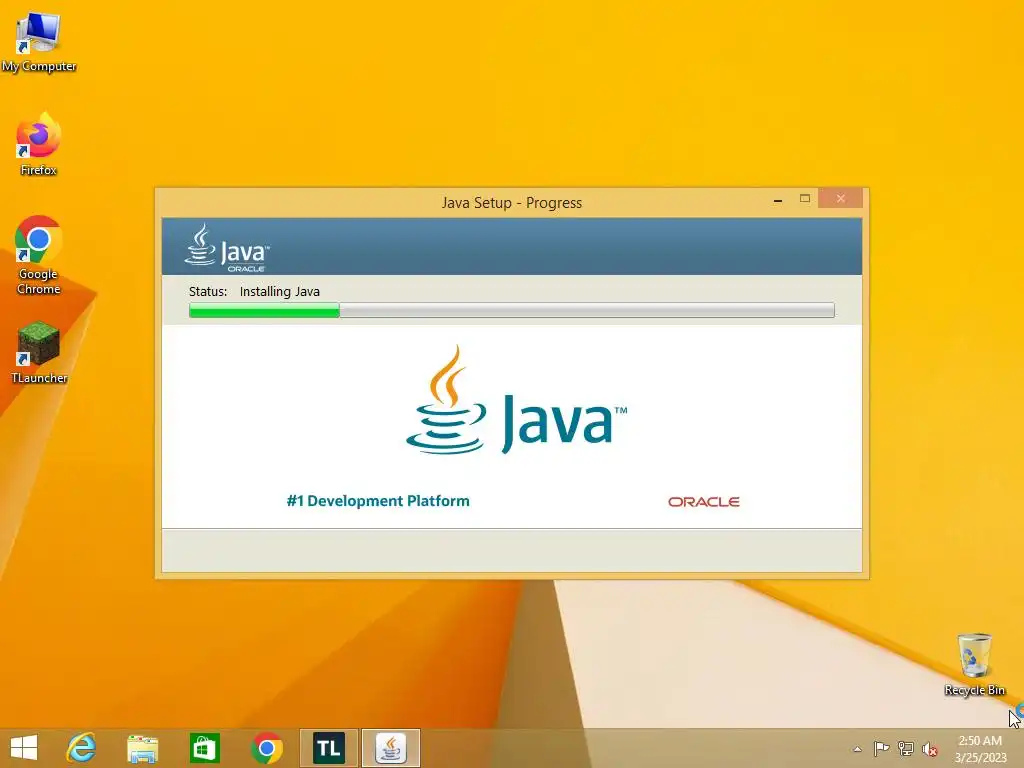Open the clock showing 2:50 AM
This screenshot has height=768, width=1024.
(x=980, y=749)
